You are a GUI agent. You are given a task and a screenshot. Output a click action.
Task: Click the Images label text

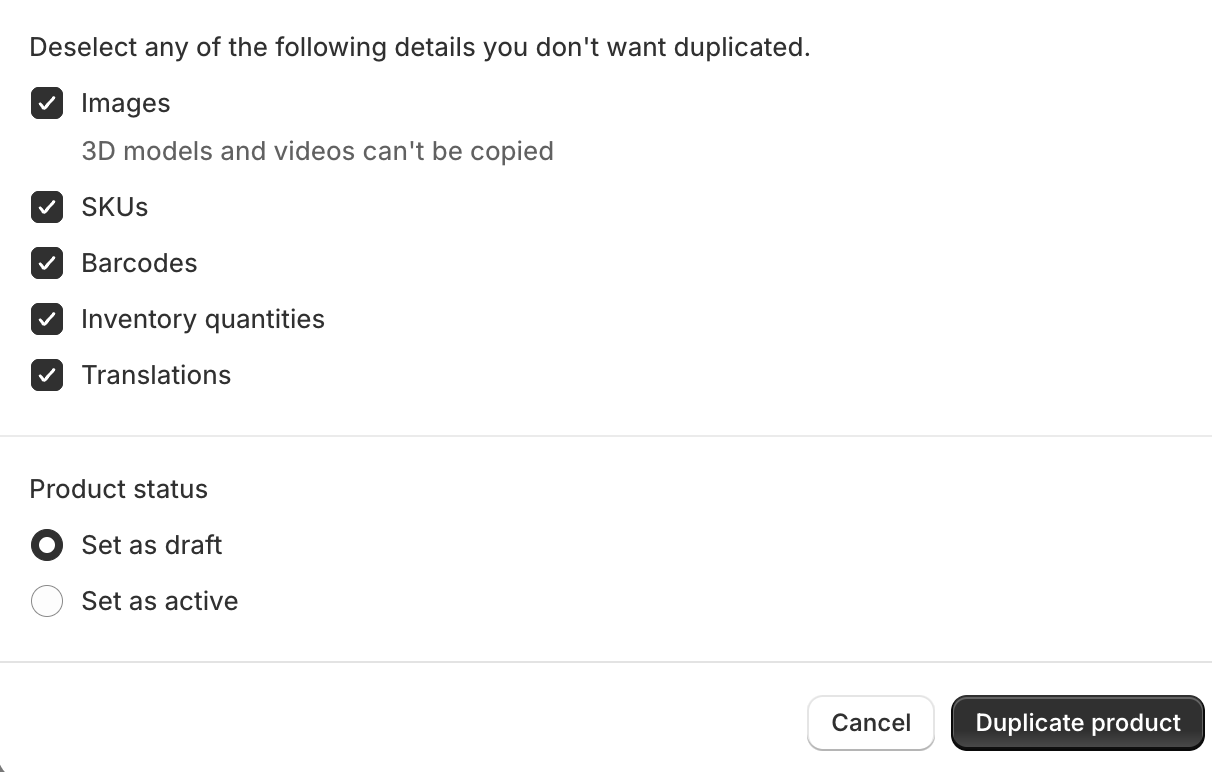pyautogui.click(x=126, y=103)
